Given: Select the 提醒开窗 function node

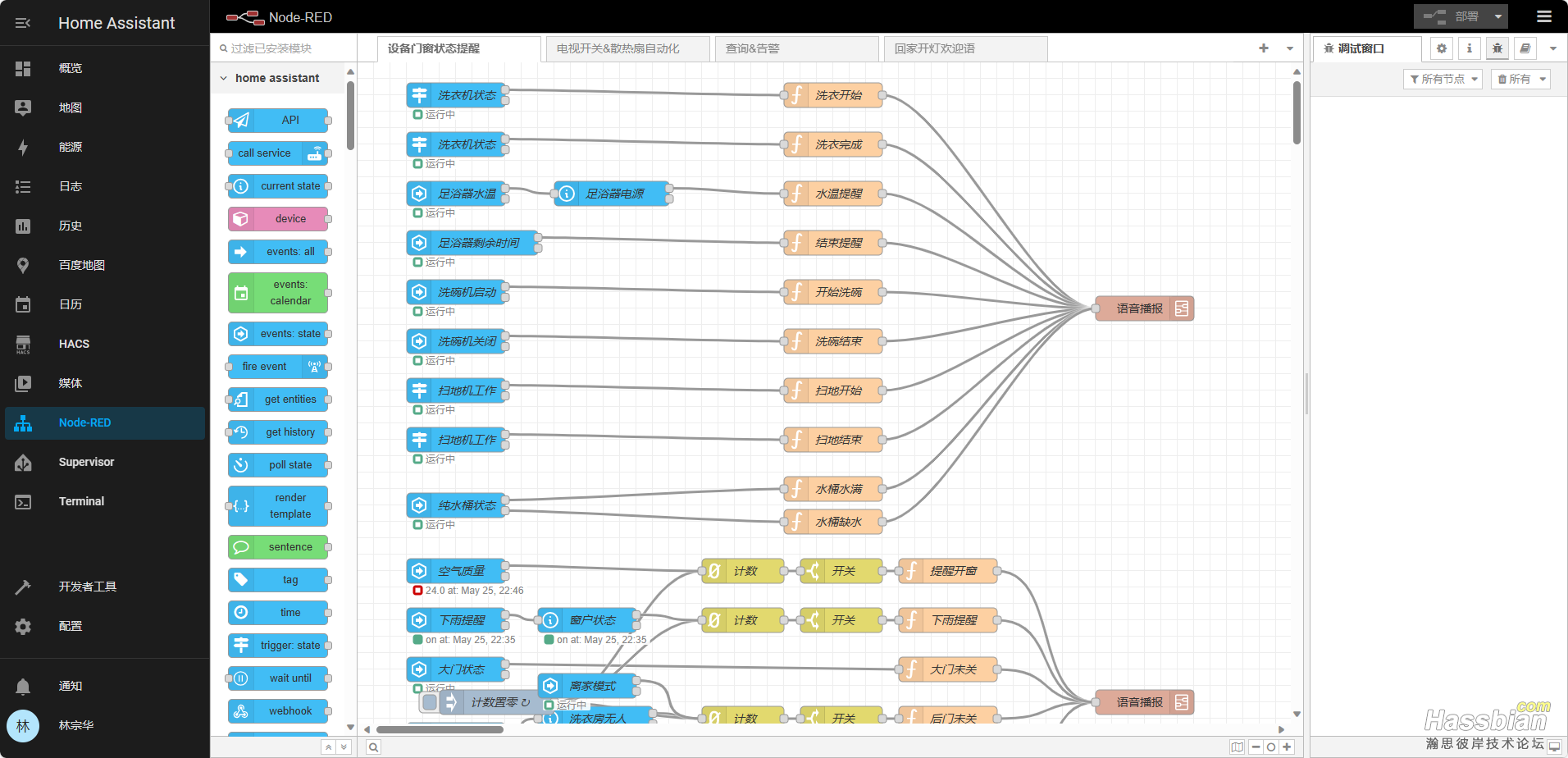Looking at the screenshot, I should click(948, 571).
